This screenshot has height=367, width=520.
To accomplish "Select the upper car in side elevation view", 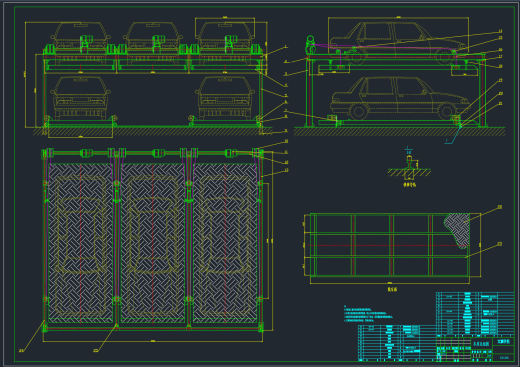I will point(398,43).
